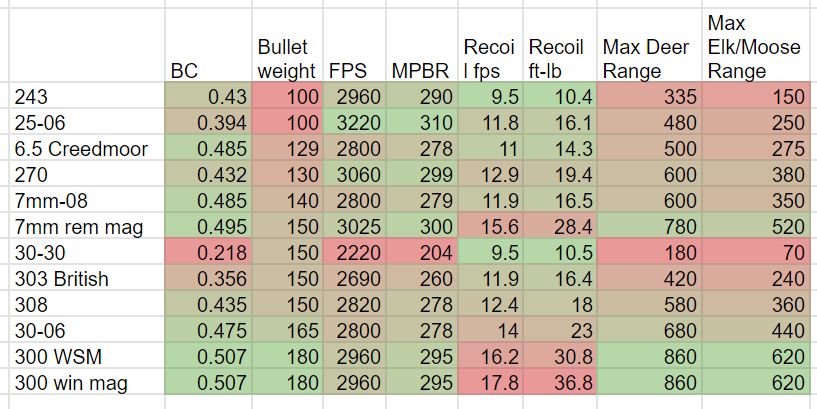Click the 780 Max Deer Range cell
The height and width of the screenshot is (409, 817).
click(649, 227)
